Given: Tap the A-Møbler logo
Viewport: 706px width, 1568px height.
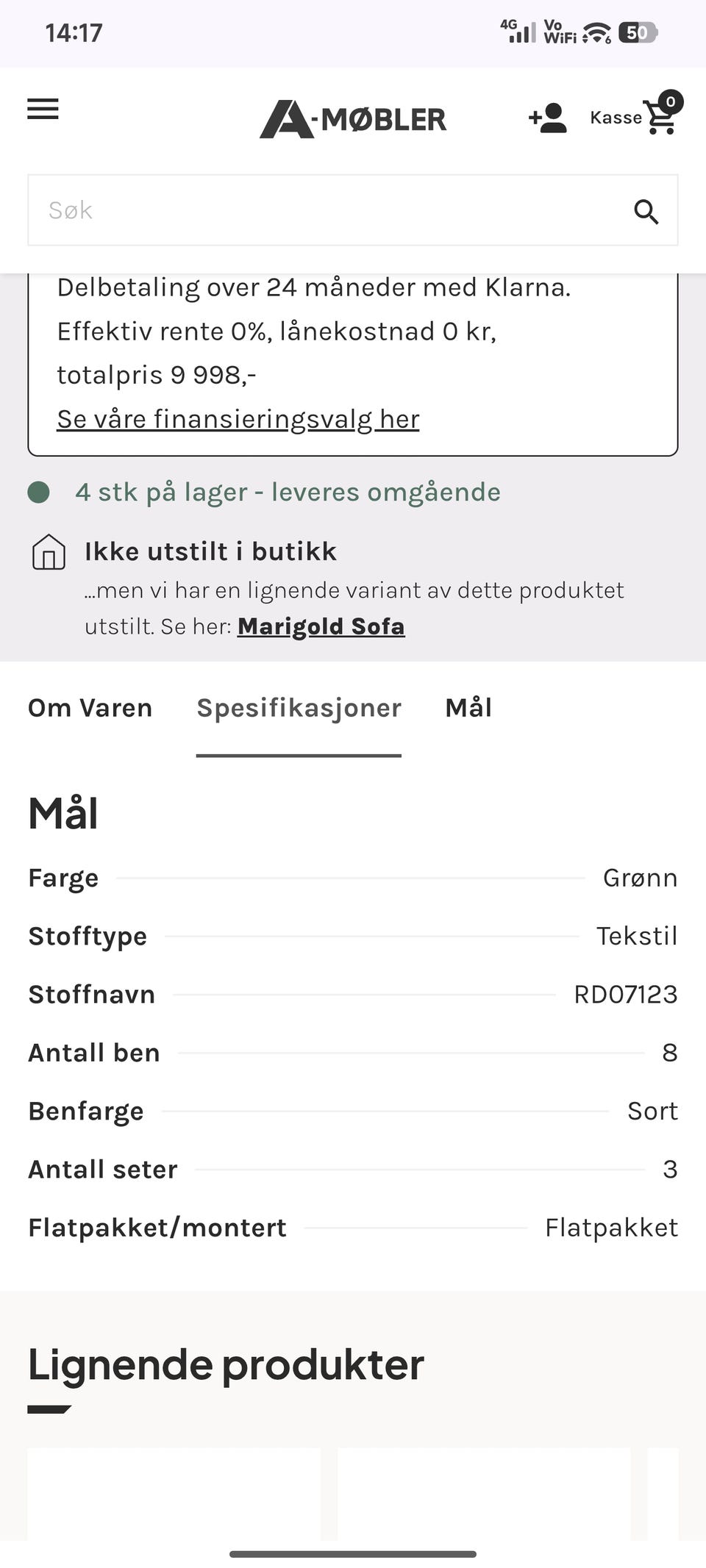Looking at the screenshot, I should point(353,119).
